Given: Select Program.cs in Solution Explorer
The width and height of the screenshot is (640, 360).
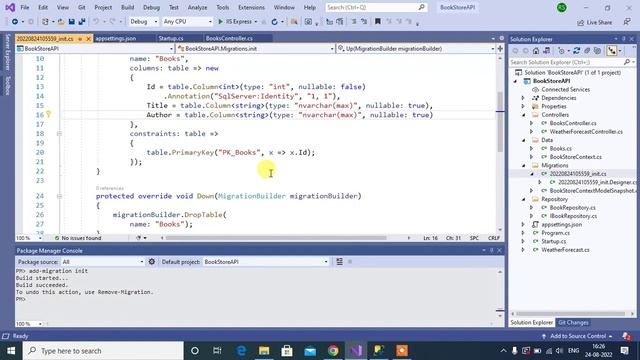Looking at the screenshot, I should 555,233.
